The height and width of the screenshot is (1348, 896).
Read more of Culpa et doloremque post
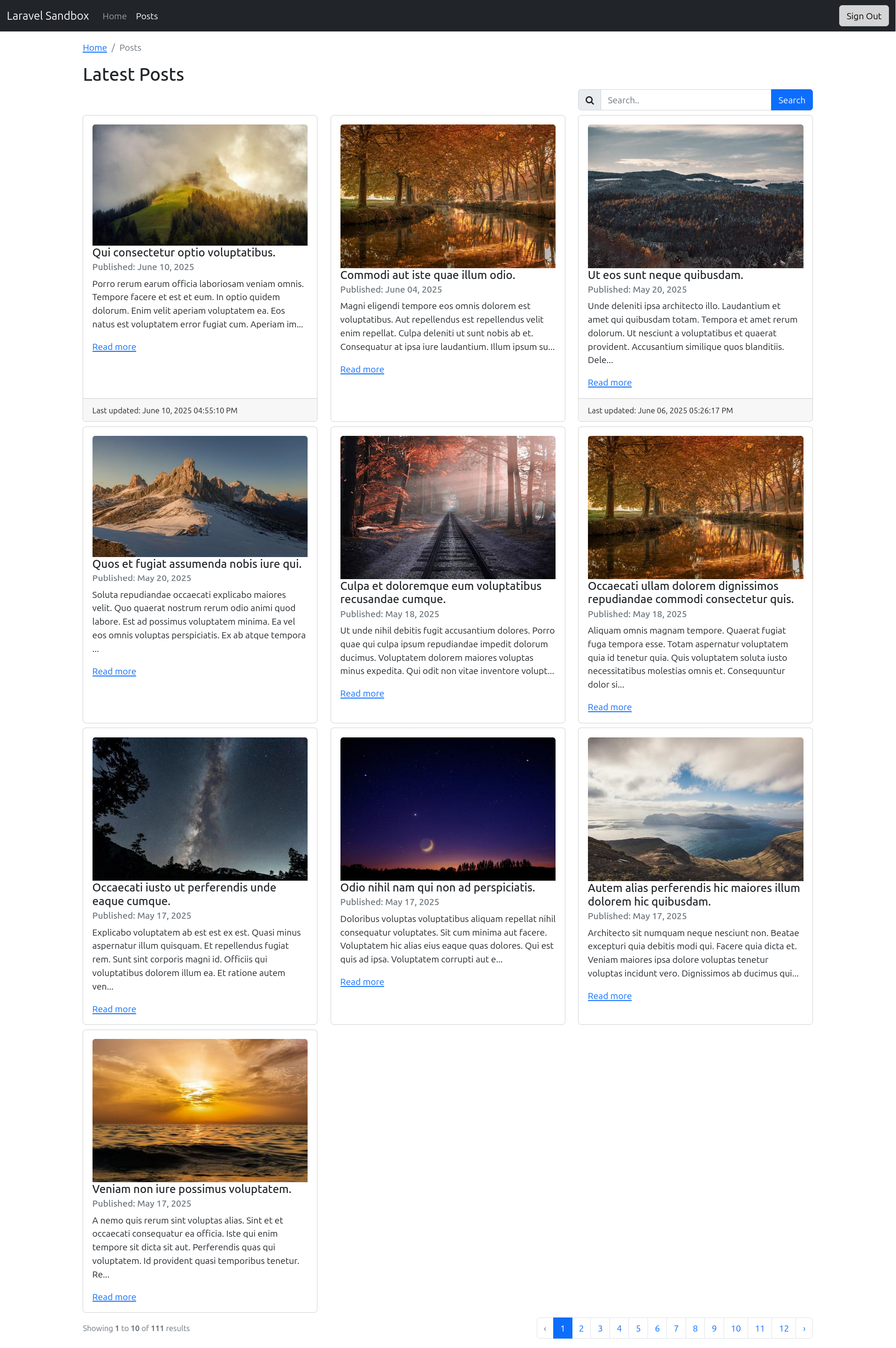(x=362, y=693)
